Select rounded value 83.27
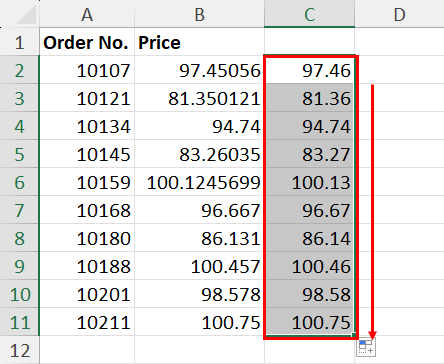 (x=310, y=154)
